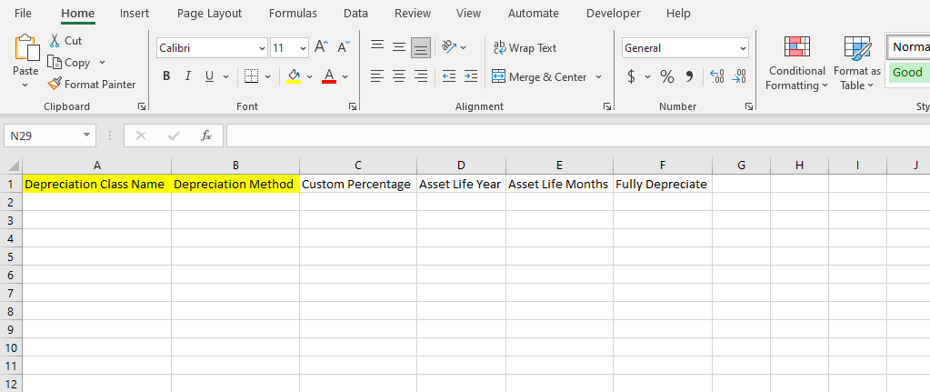The image size is (930, 392).
Task: Open Alignment group dialog launcher
Action: tap(607, 107)
